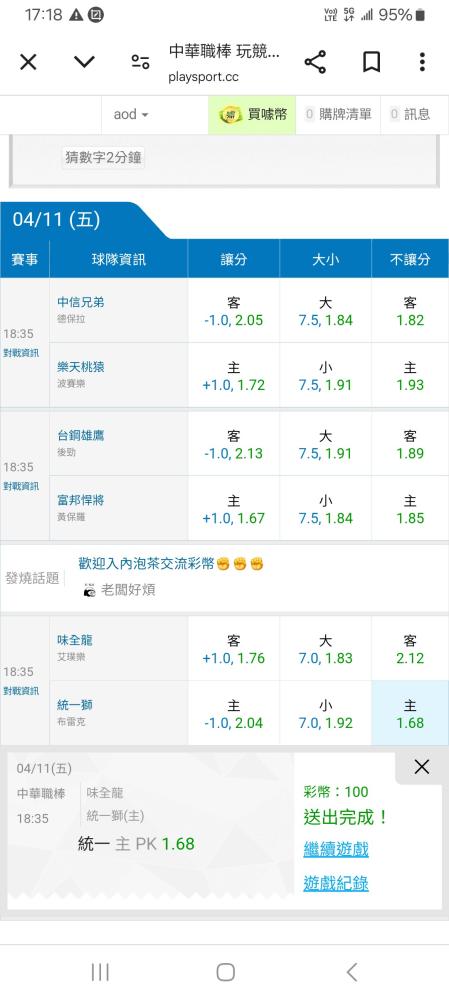The height and width of the screenshot is (1000, 449).
Task: Bookmark this page with the bookmark icon
Action: tap(371, 62)
